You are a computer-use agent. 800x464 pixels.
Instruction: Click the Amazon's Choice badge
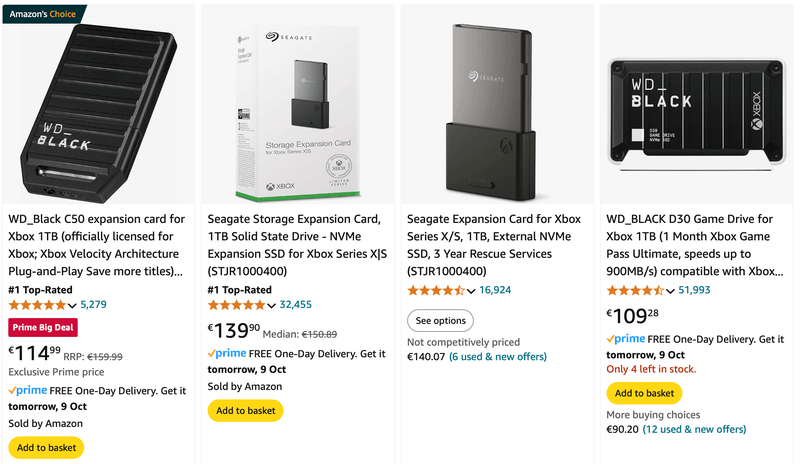45,14
